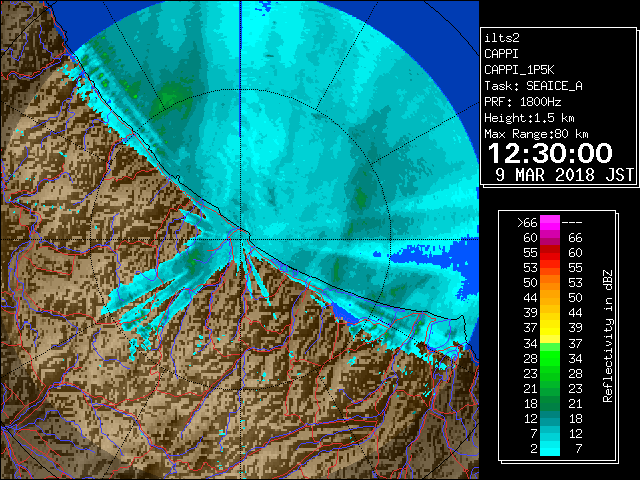The image size is (640, 480).
Task: Select the "---" legend label
Action: pos(572,223)
